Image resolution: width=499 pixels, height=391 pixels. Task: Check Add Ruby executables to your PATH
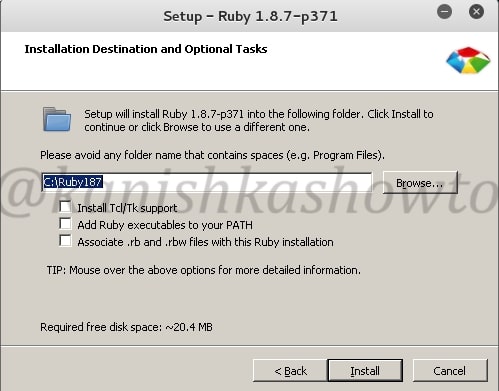[65, 224]
